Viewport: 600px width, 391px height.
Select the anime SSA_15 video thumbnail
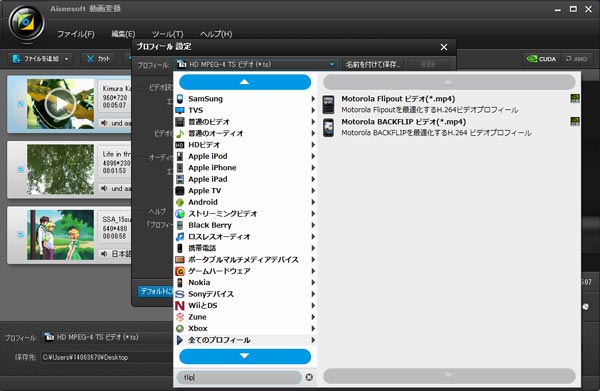pyautogui.click(x=60, y=235)
